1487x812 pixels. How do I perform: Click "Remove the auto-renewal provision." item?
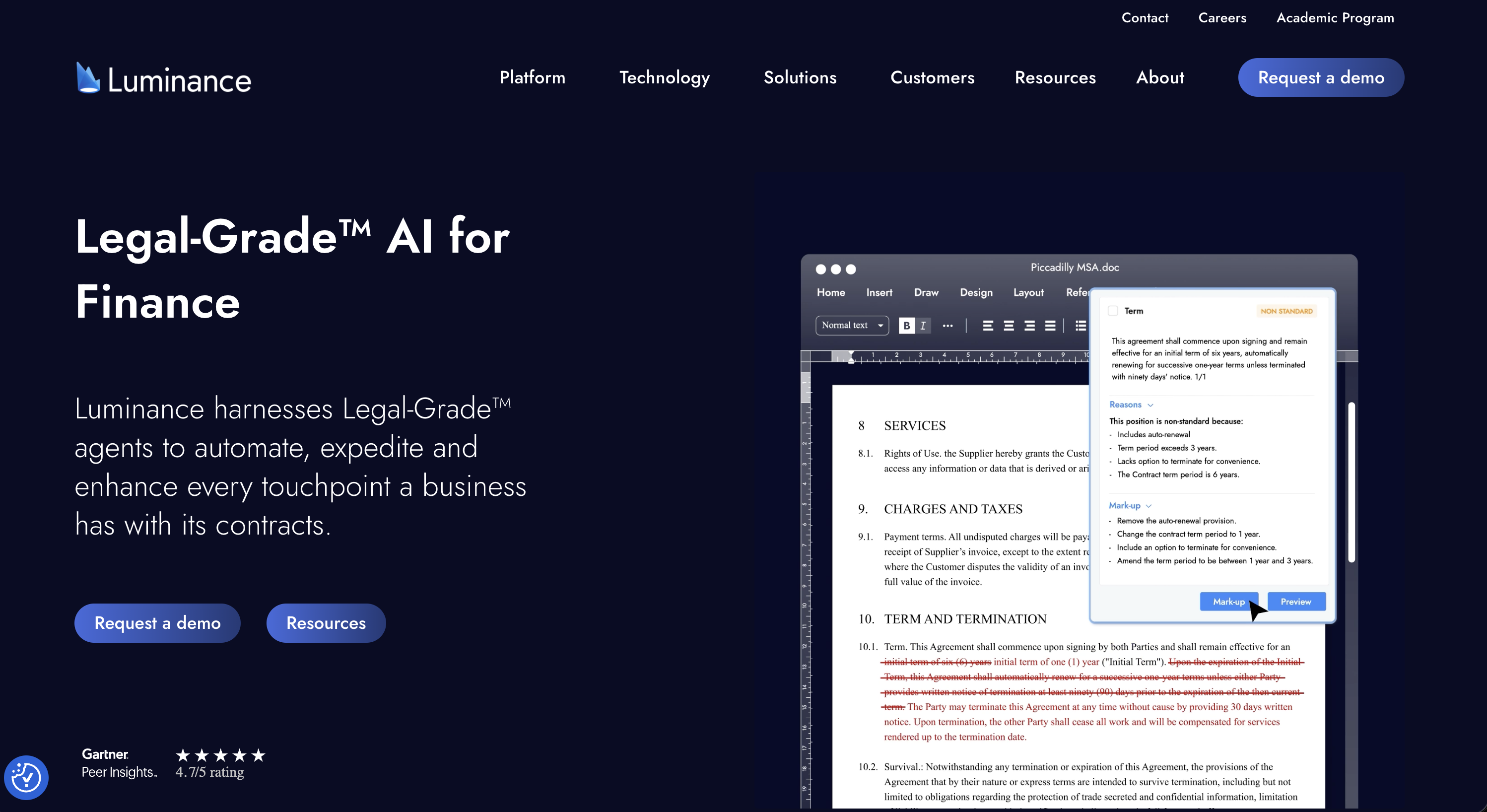1176,521
